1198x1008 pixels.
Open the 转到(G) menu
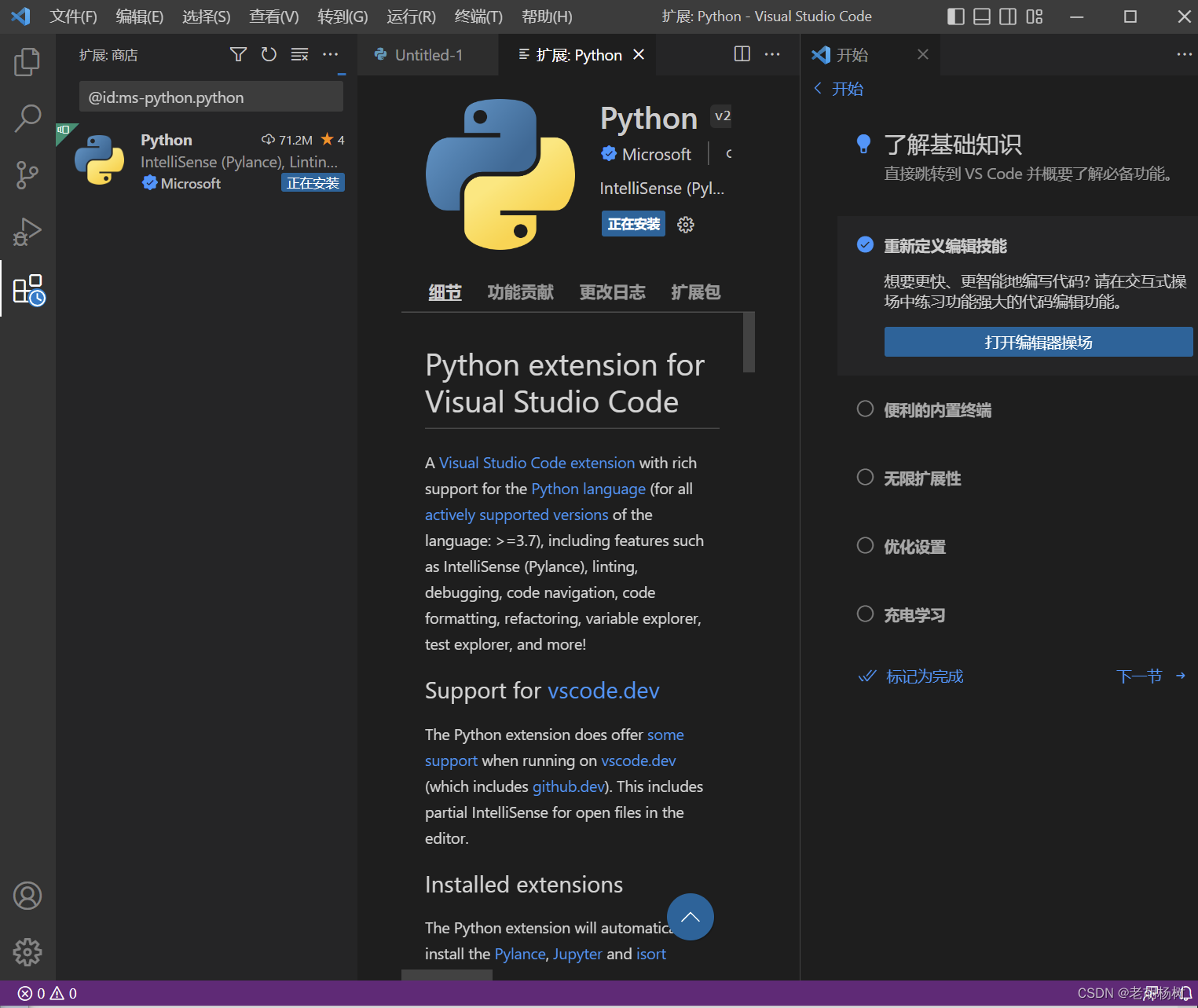pyautogui.click(x=343, y=16)
